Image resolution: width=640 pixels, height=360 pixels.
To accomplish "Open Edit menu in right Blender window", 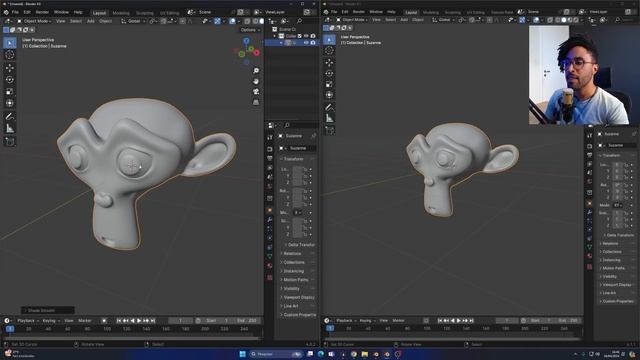I will point(345,12).
